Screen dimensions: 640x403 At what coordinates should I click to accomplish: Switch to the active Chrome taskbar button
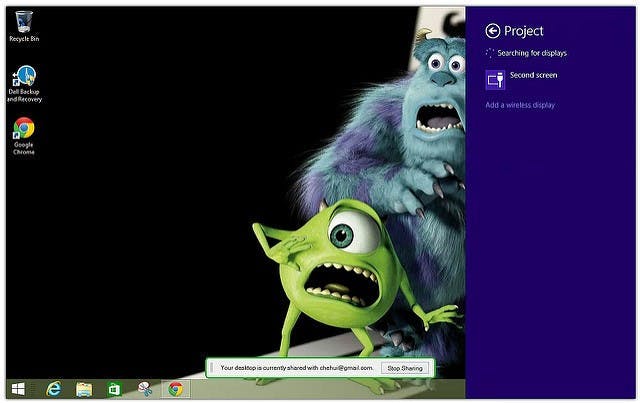[176, 389]
